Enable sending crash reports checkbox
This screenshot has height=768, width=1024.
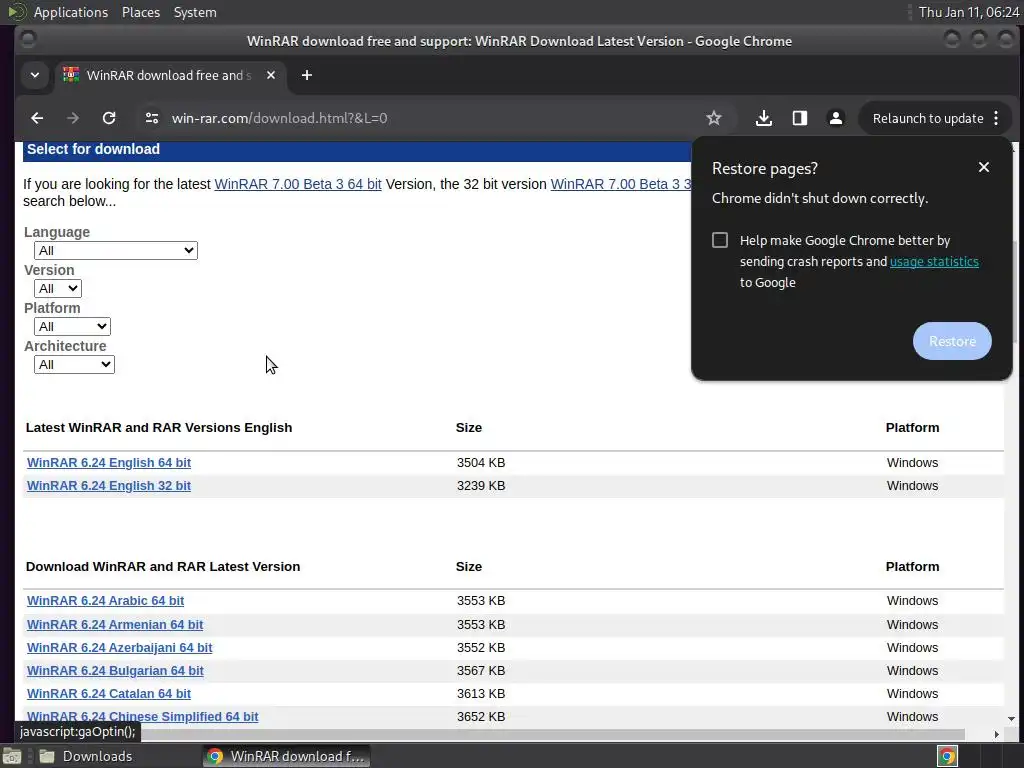point(720,240)
